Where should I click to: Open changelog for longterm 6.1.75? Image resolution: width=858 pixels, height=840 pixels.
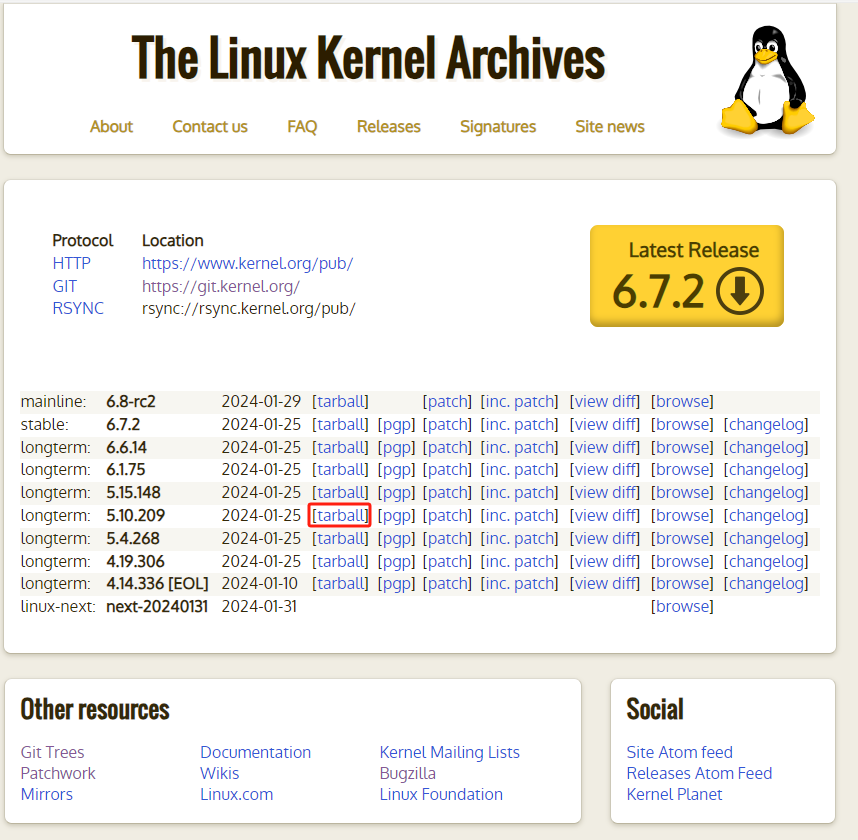coord(766,470)
